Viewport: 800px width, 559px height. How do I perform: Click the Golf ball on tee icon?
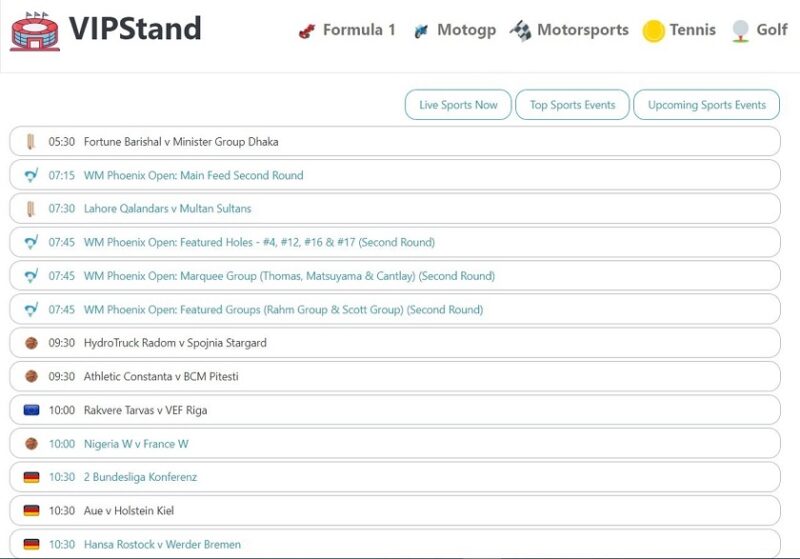(x=740, y=31)
